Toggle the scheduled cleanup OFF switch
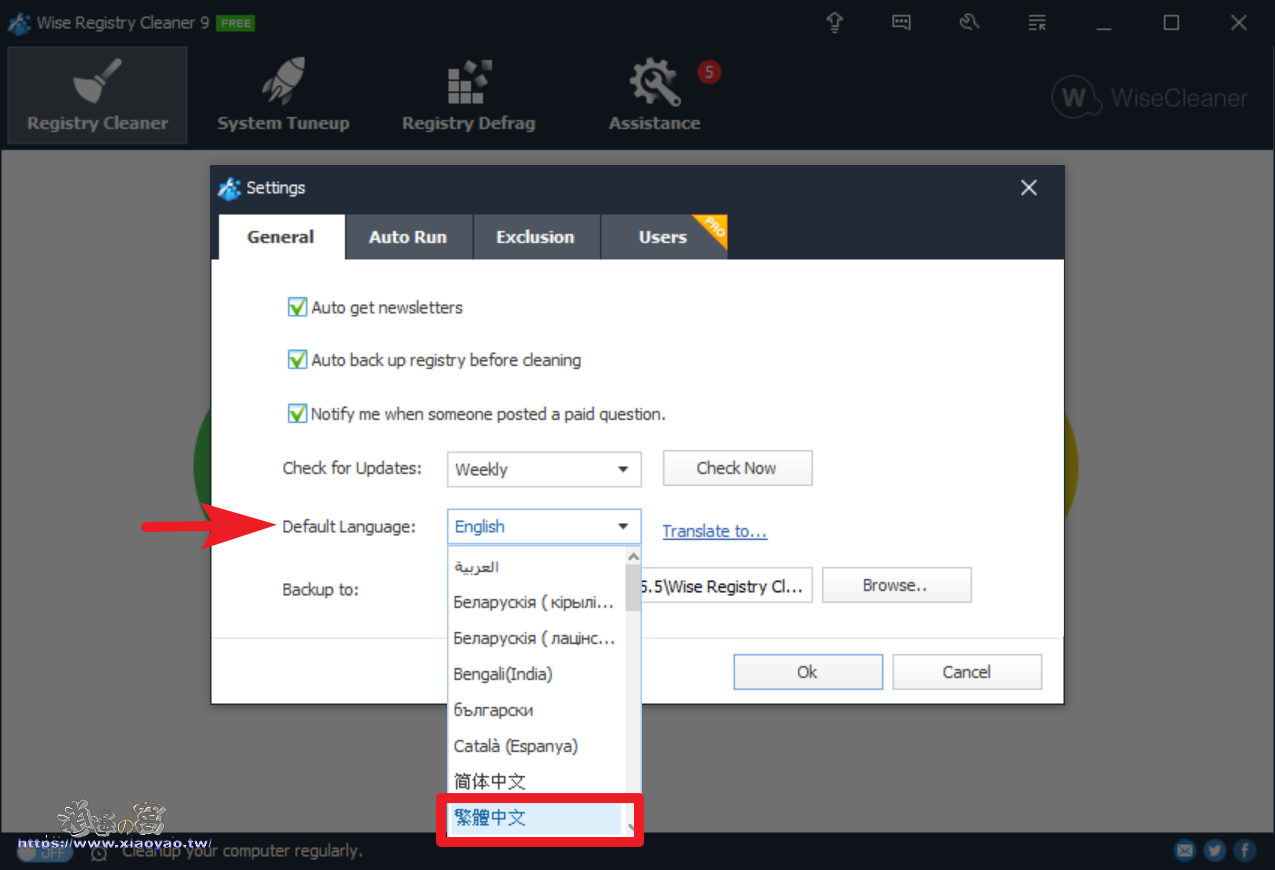The height and width of the screenshot is (870, 1275). tap(45, 852)
